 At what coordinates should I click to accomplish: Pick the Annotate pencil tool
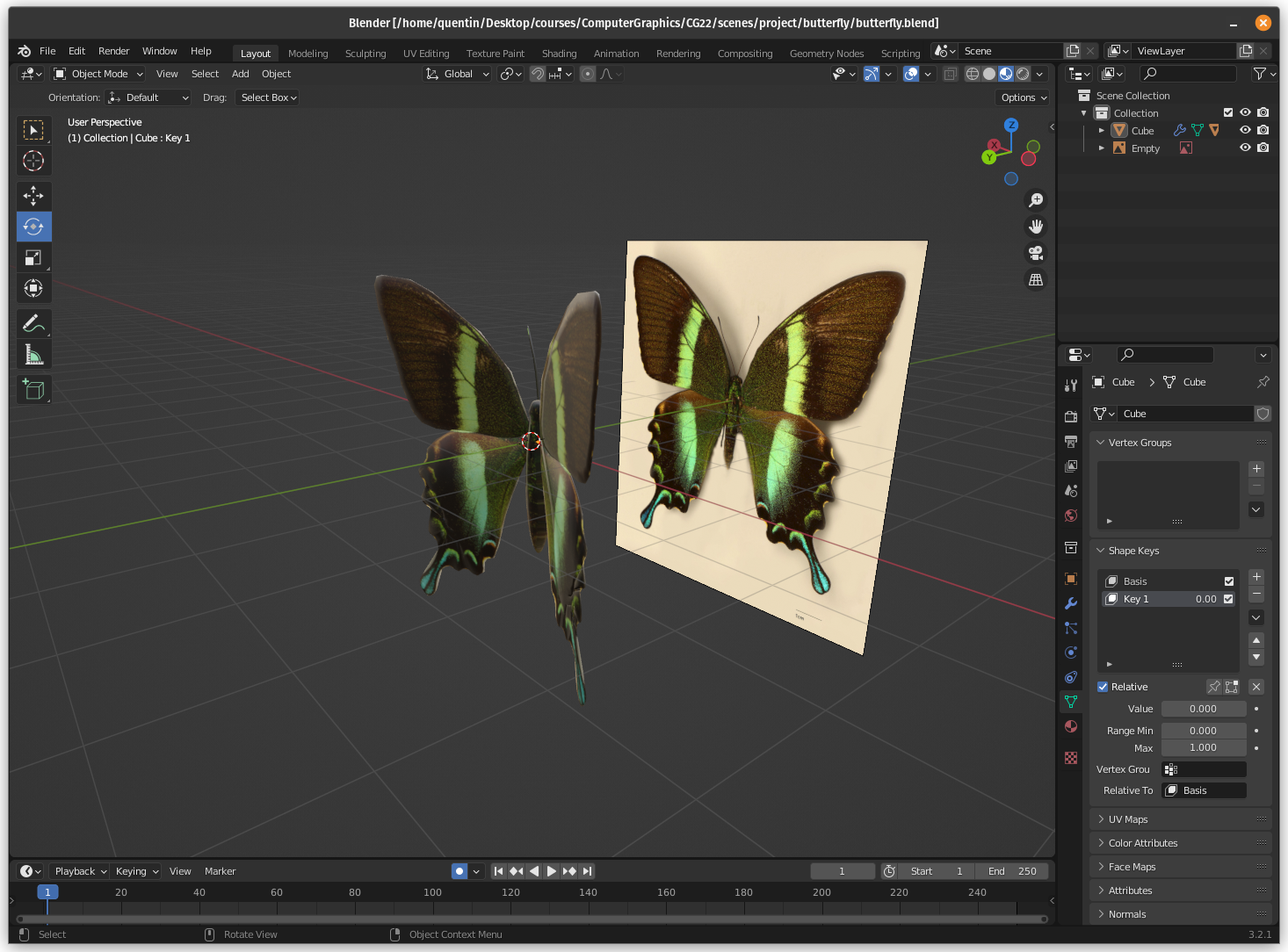tap(33, 323)
